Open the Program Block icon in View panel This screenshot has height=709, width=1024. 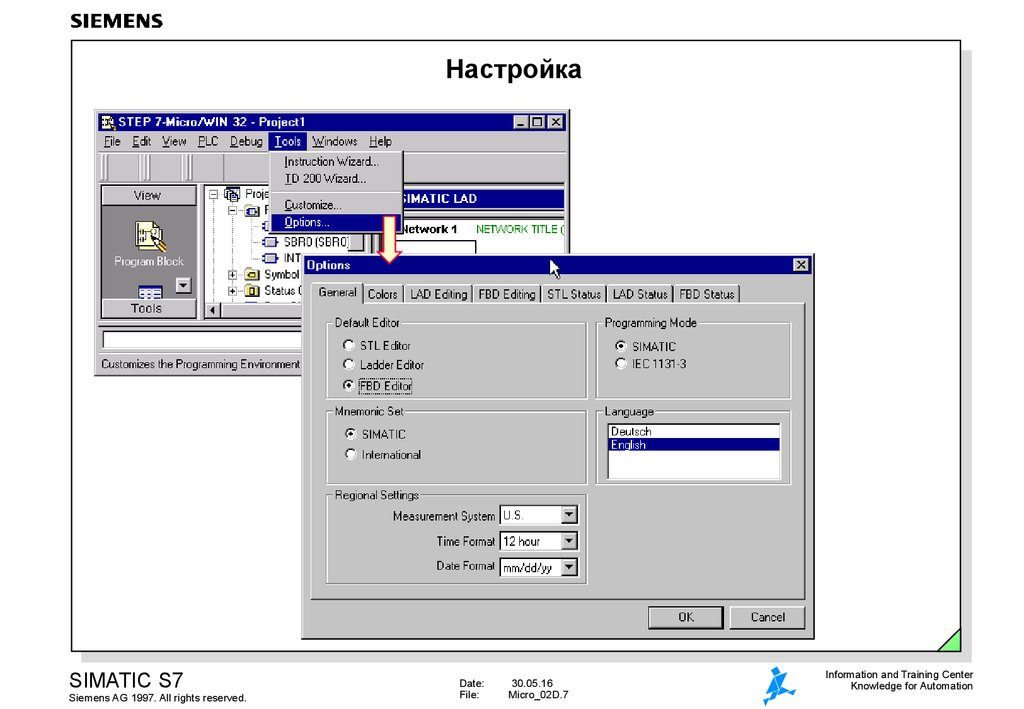coord(150,236)
